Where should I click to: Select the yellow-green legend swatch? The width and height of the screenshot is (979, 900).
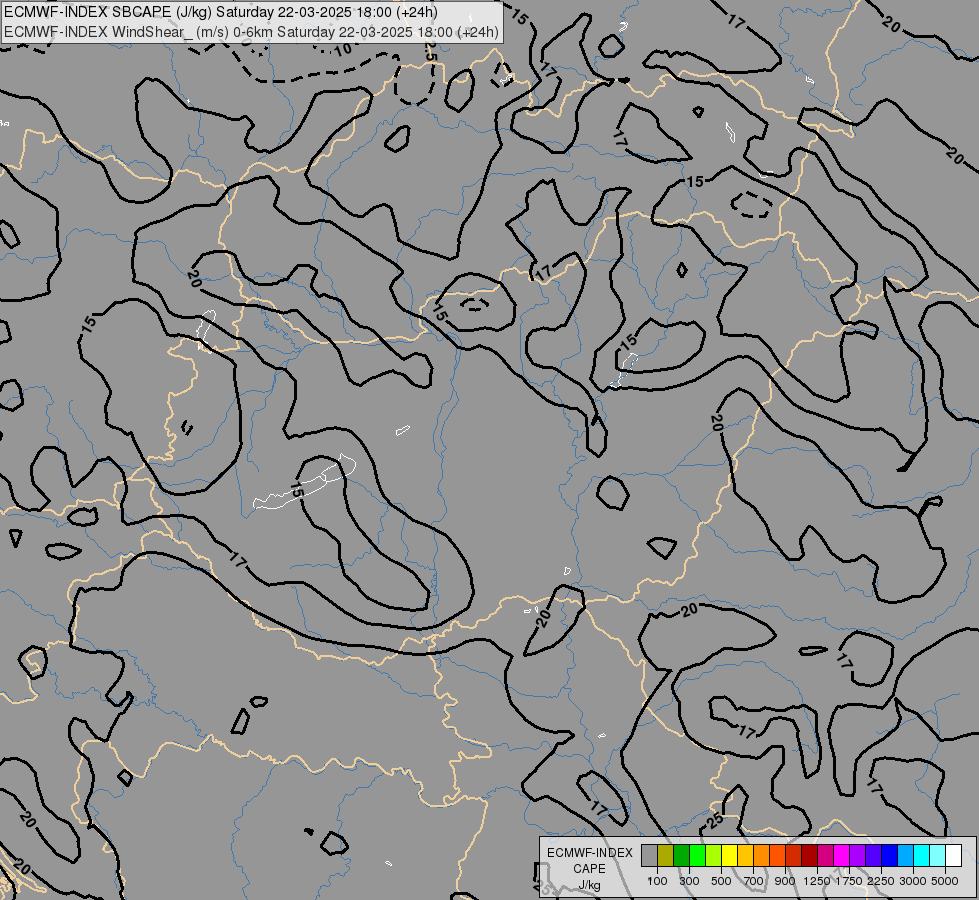[714, 856]
